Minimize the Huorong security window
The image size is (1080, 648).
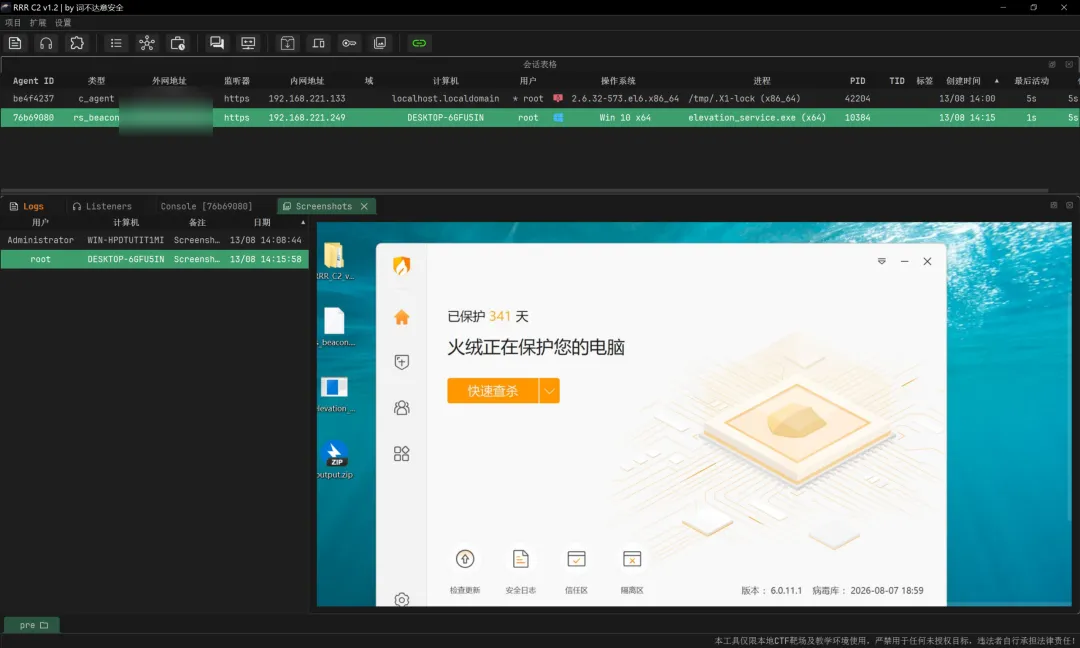904,262
